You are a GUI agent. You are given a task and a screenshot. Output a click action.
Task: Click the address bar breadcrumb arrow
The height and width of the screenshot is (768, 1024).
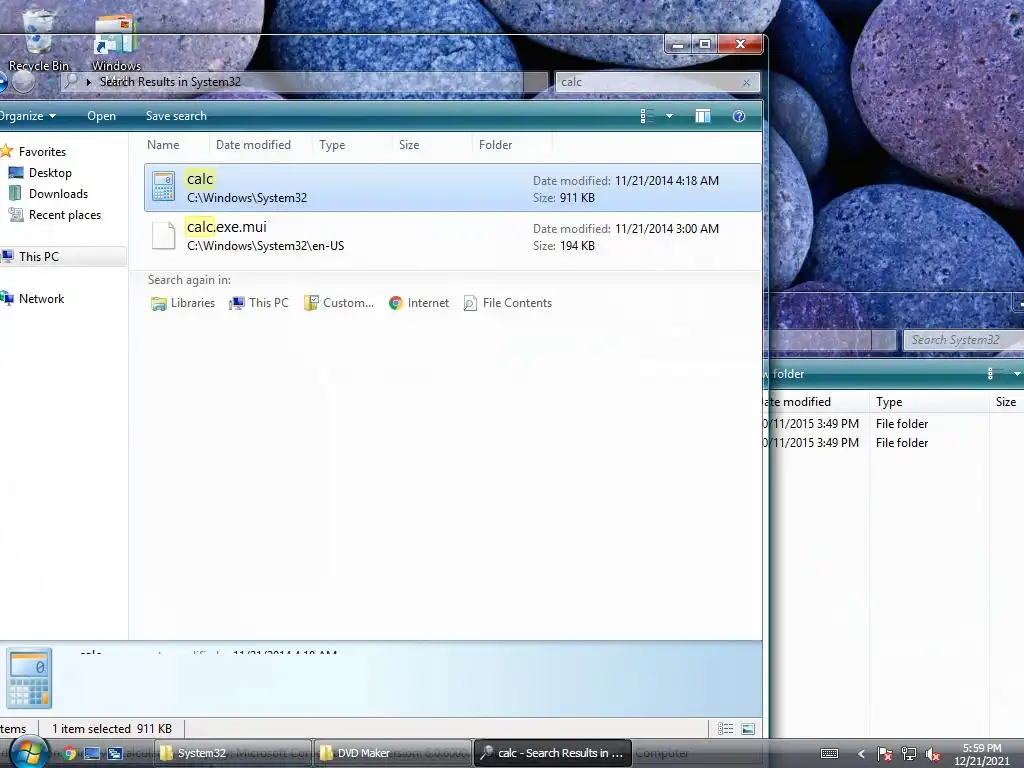click(x=89, y=82)
